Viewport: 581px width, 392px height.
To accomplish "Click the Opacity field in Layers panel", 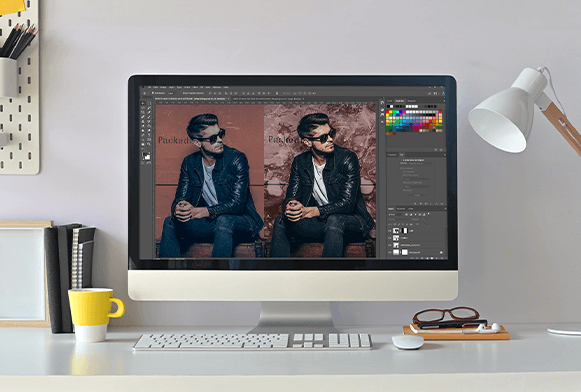I will tap(425, 219).
